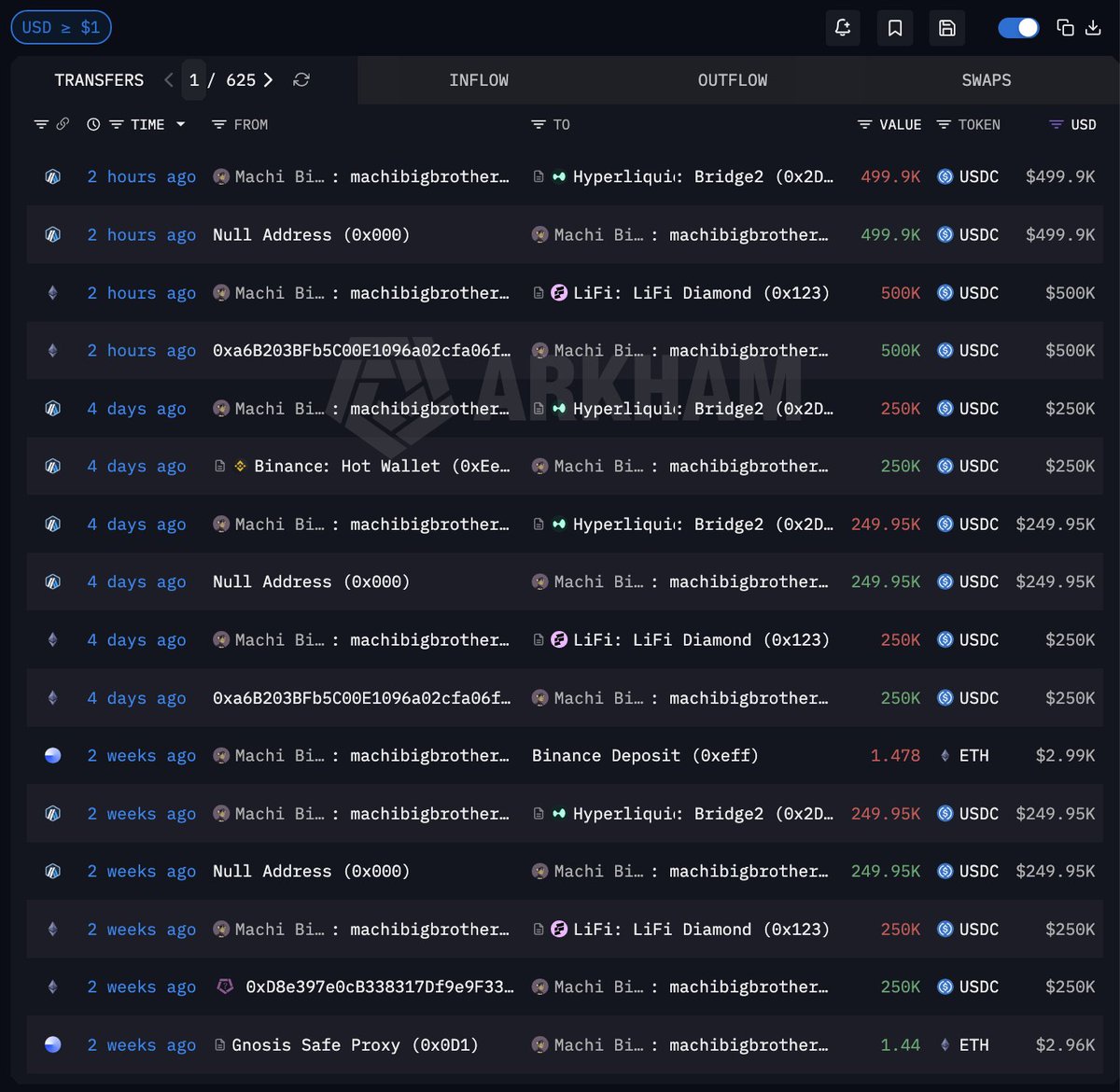
Task: Click the clock icon in TIME header
Action: 93,124
